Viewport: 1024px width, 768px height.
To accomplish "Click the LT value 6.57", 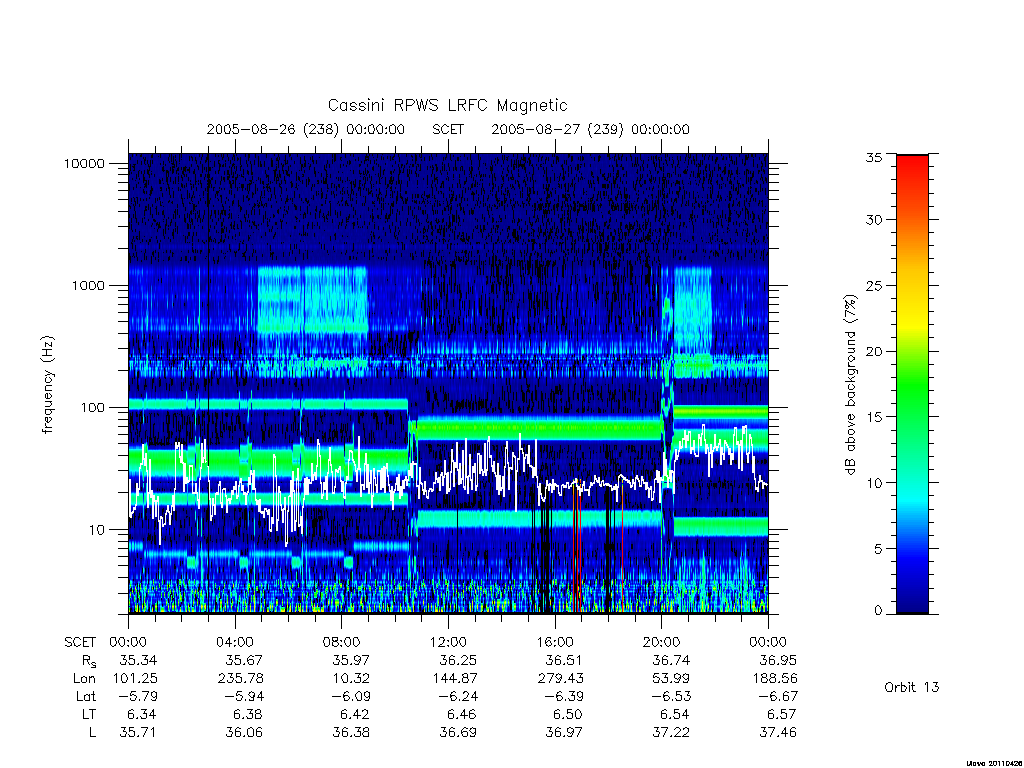I will click(782, 714).
